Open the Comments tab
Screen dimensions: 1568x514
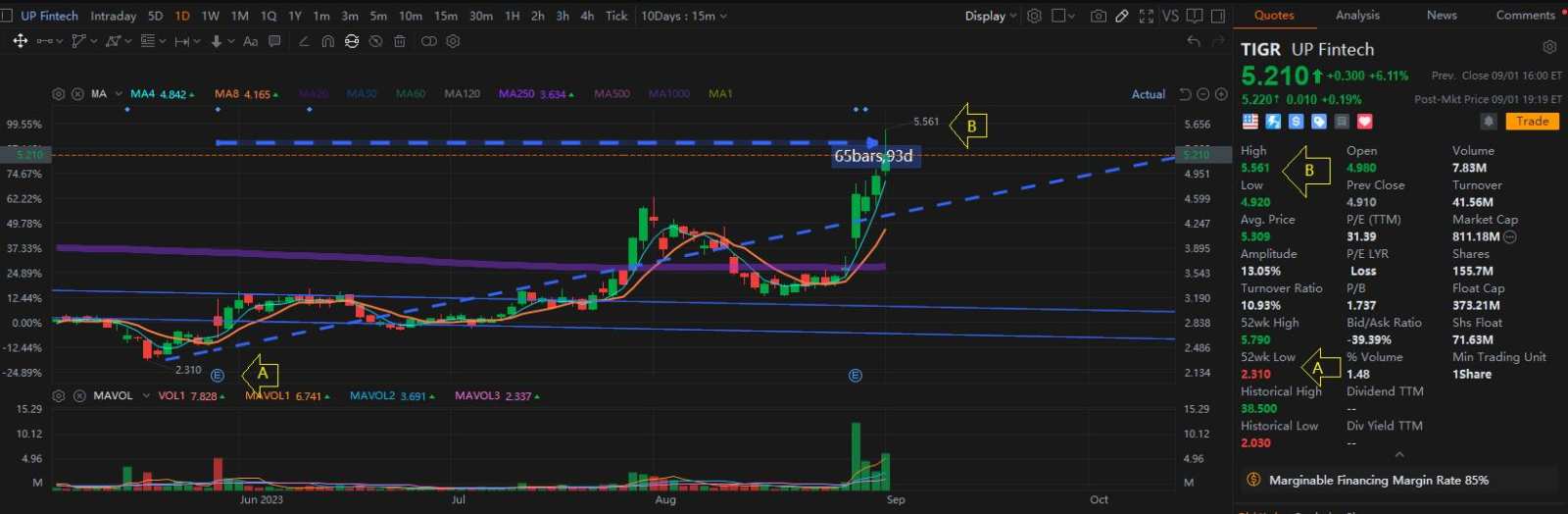tap(1526, 15)
